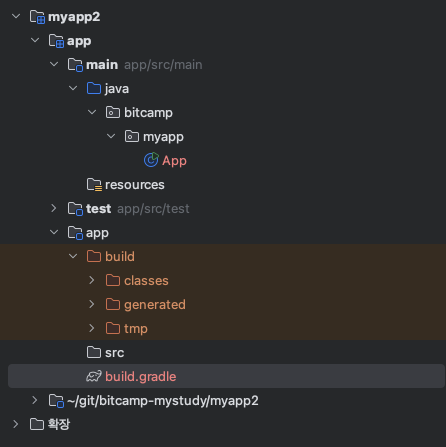Select the java folder label
This screenshot has width=446, height=447.
coord(117,89)
